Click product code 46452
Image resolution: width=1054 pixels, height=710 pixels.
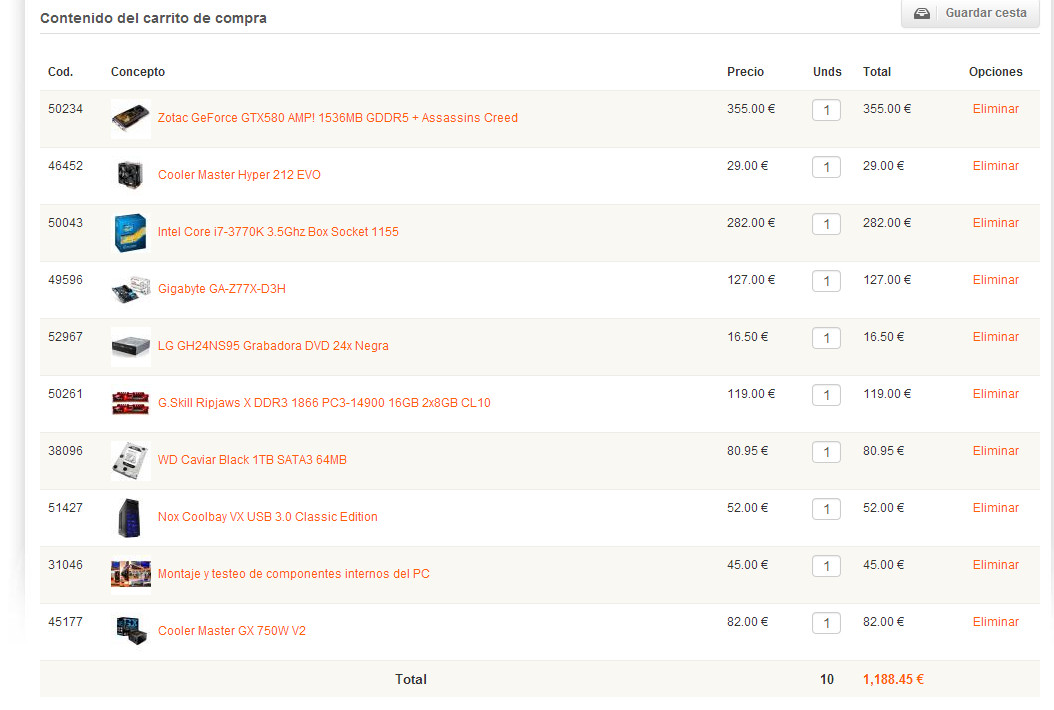[x=65, y=166]
